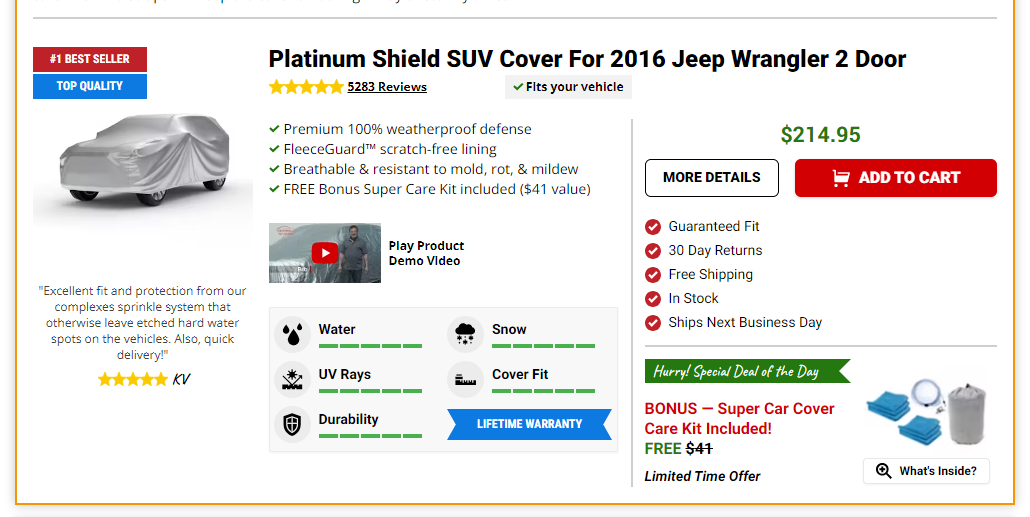This screenshot has height=517, width=1030.
Task: Click the Lifetime Warranty ribbon
Action: (529, 424)
